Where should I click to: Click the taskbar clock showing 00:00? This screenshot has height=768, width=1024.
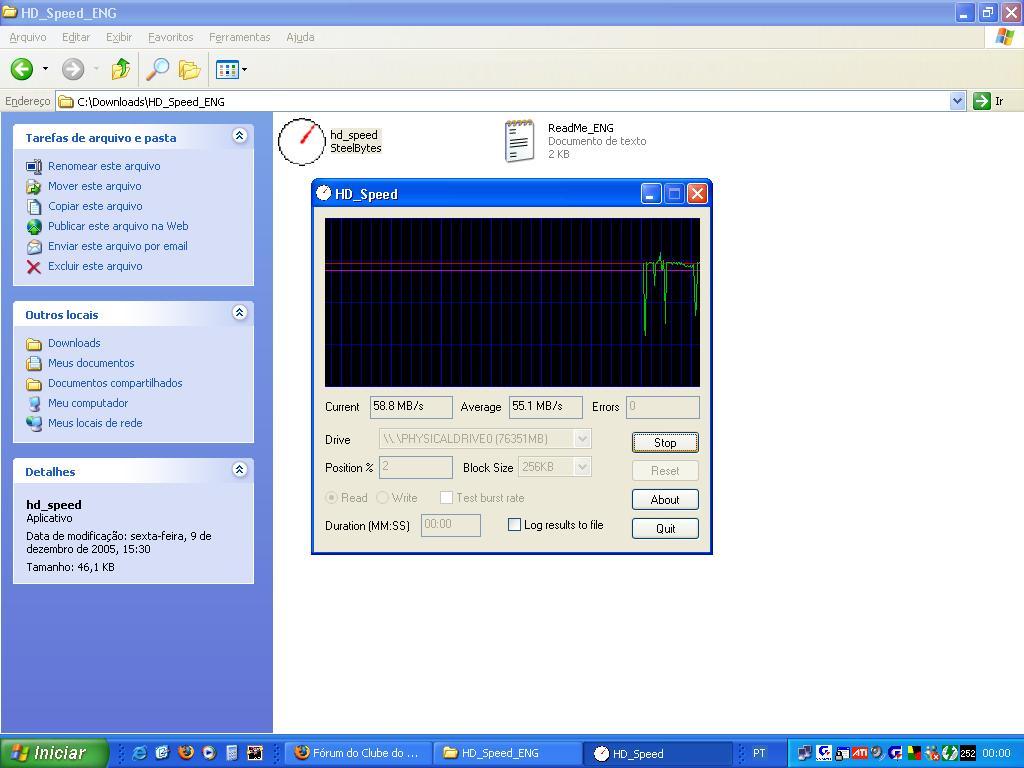pyautogui.click(x=997, y=753)
